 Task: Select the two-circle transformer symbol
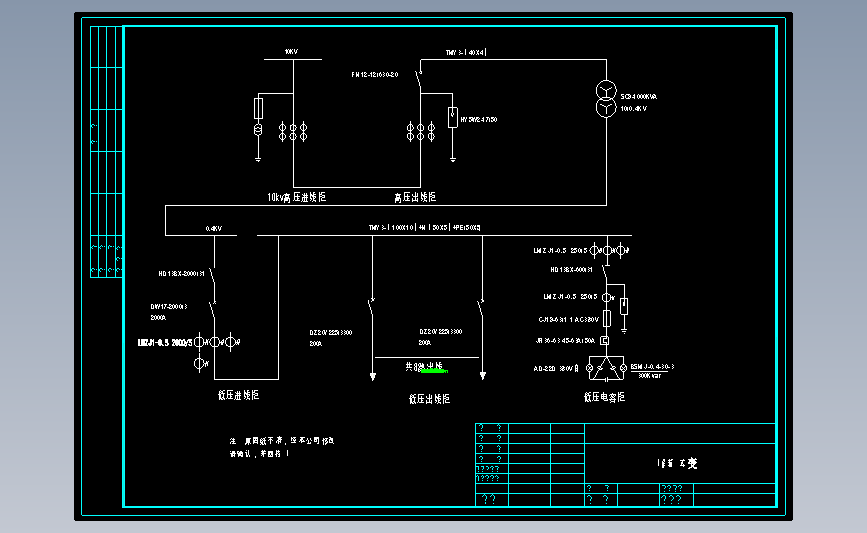point(606,99)
